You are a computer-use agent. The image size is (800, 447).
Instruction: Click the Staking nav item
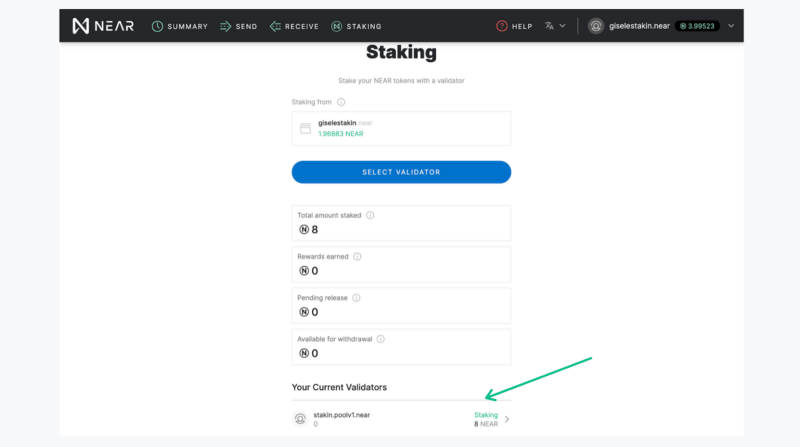point(356,26)
